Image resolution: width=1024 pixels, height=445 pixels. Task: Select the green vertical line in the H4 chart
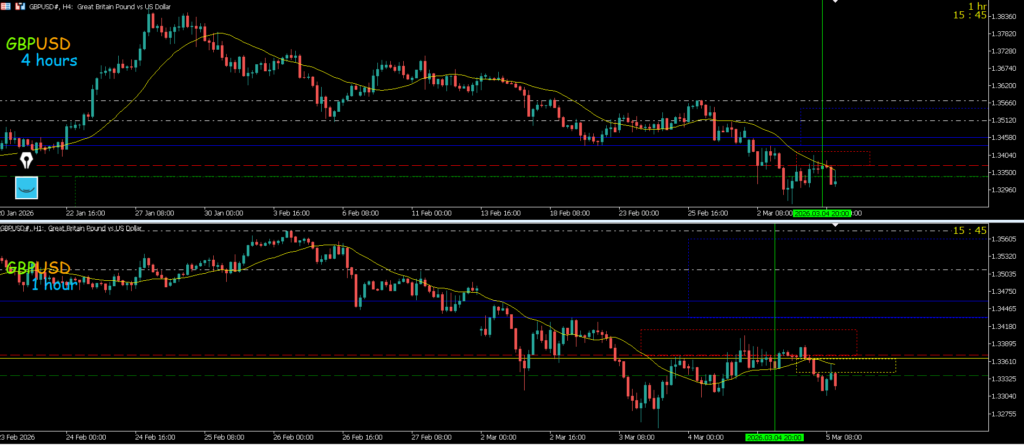(x=822, y=60)
